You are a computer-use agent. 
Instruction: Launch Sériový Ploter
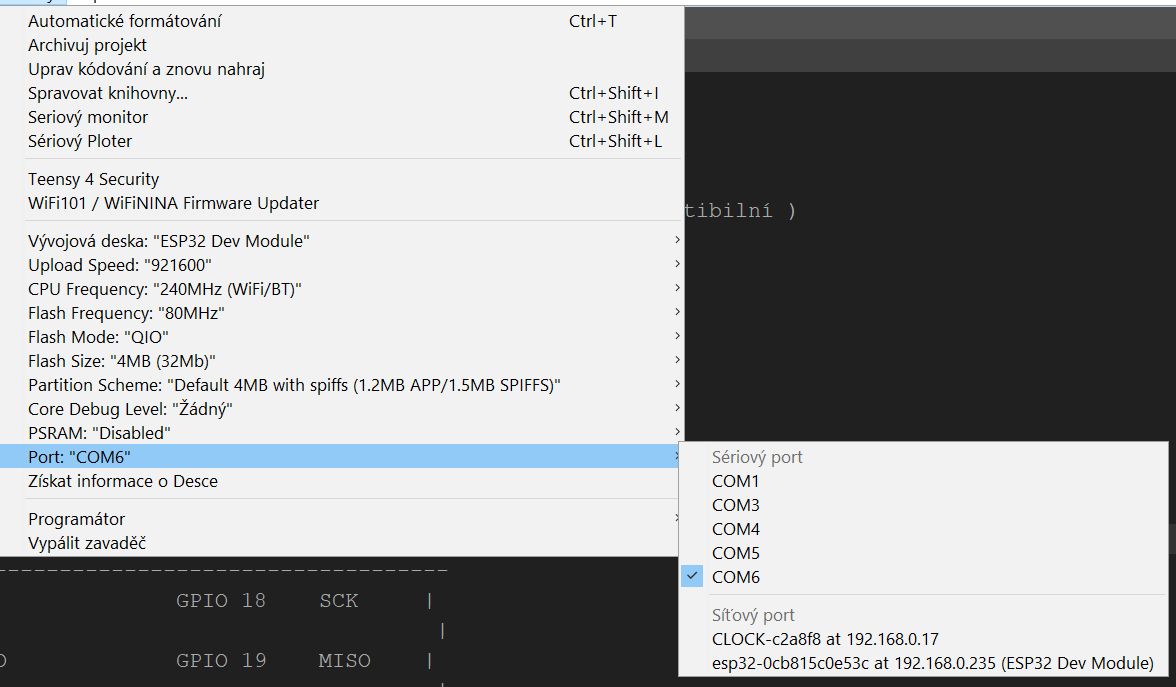[x=80, y=141]
